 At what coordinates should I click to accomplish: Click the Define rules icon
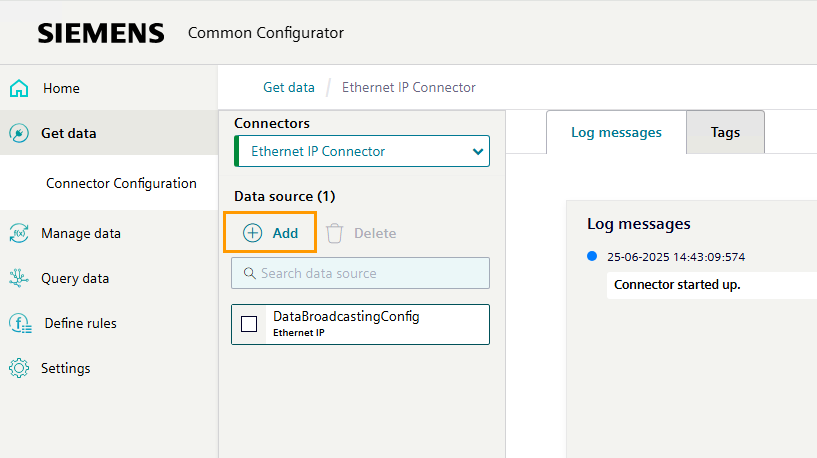pos(20,323)
